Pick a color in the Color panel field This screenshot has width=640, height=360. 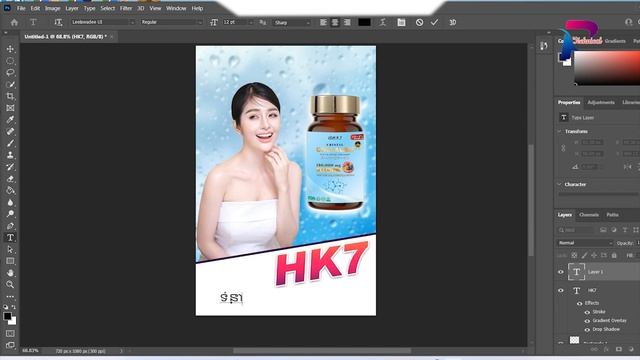click(x=607, y=67)
